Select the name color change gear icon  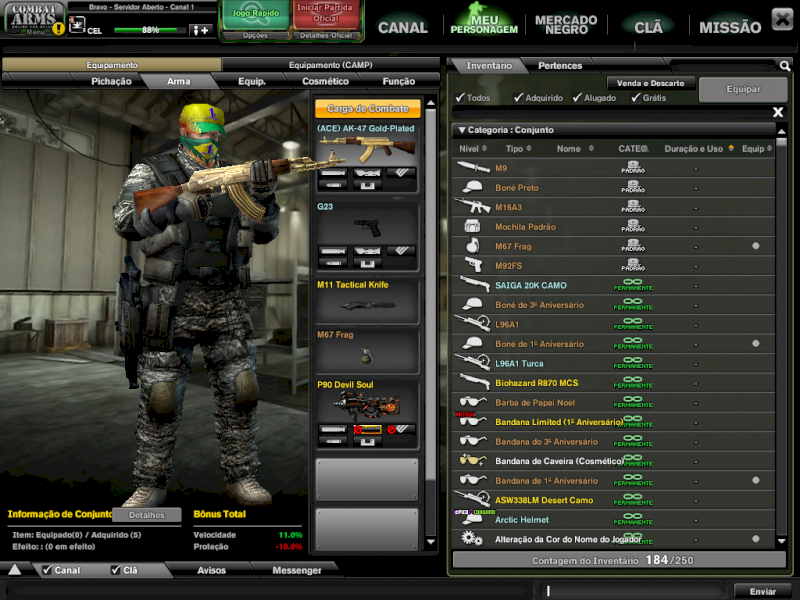pyautogui.click(x=471, y=538)
